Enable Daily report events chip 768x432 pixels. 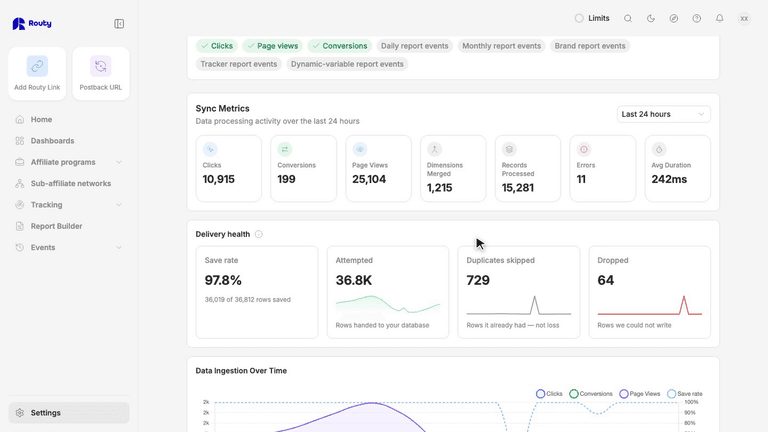[x=414, y=46]
